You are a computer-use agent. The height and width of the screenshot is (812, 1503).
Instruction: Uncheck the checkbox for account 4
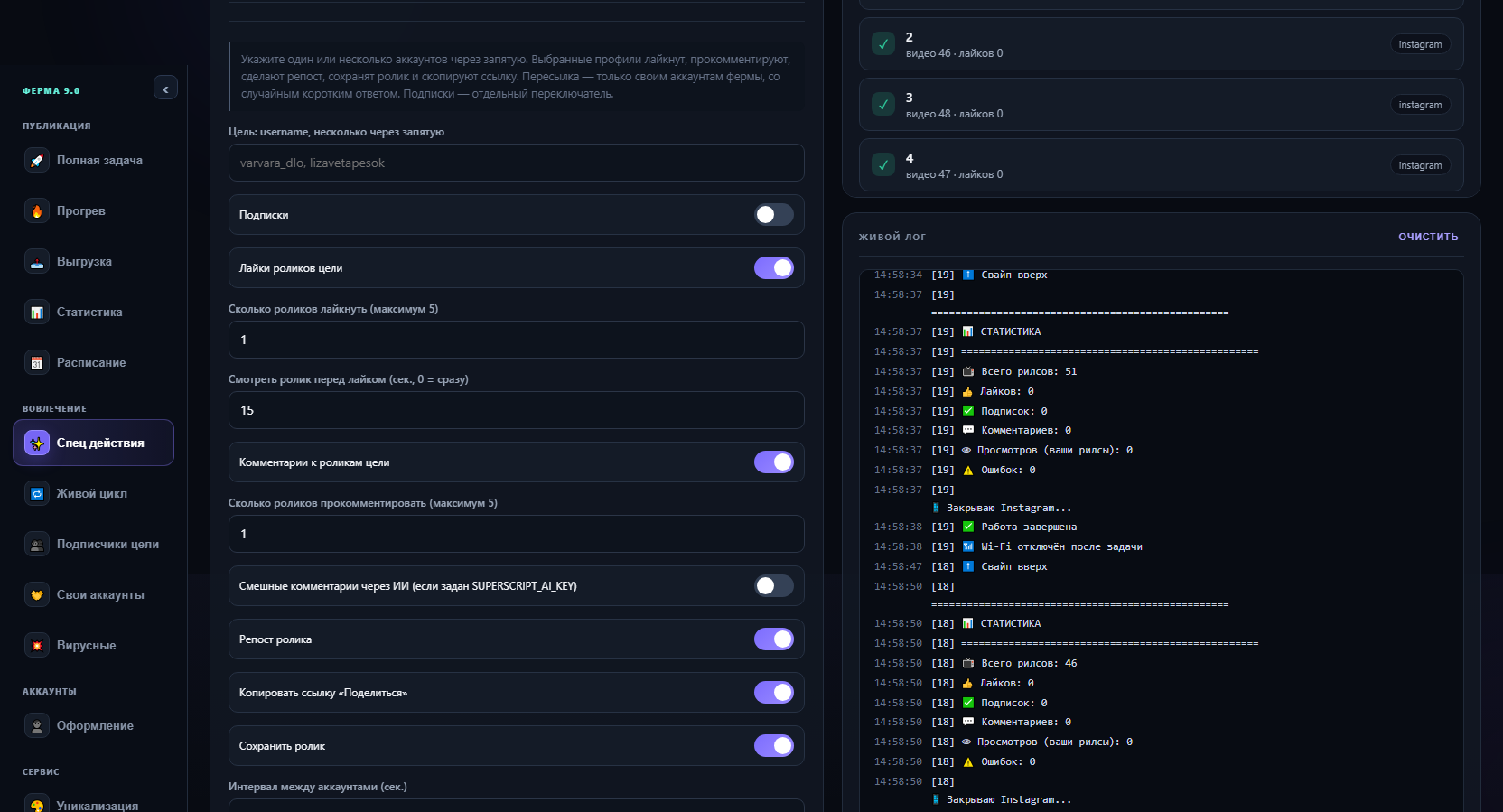pyautogui.click(x=883, y=165)
